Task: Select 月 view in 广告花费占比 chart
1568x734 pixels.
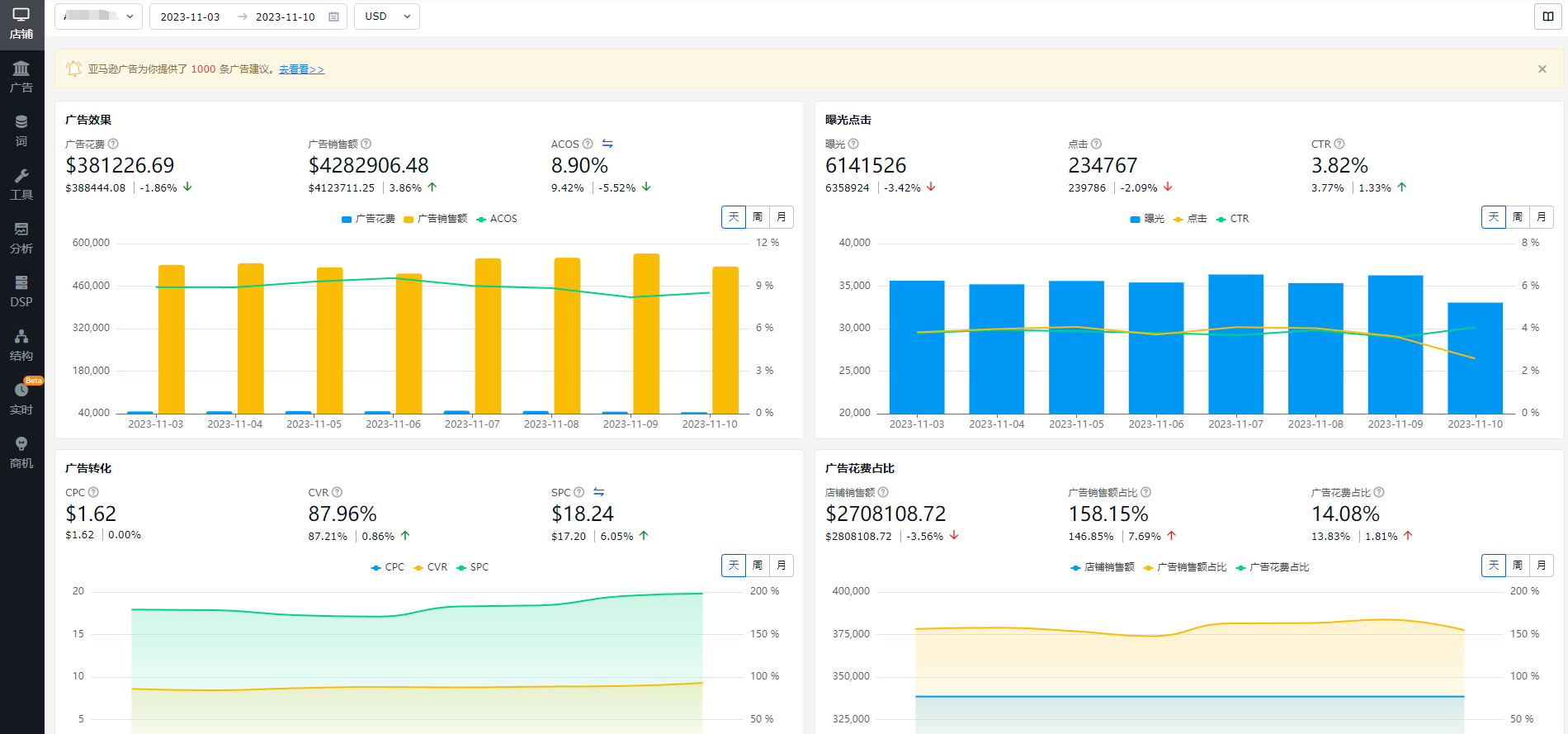Action: coord(1542,566)
